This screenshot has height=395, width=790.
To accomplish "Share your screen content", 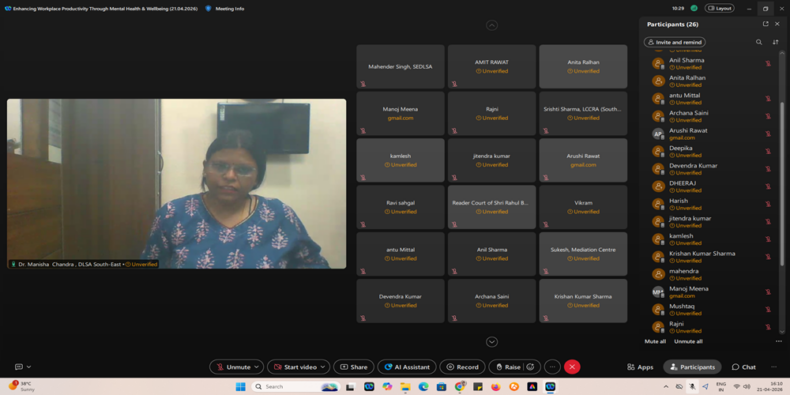I will [x=353, y=367].
